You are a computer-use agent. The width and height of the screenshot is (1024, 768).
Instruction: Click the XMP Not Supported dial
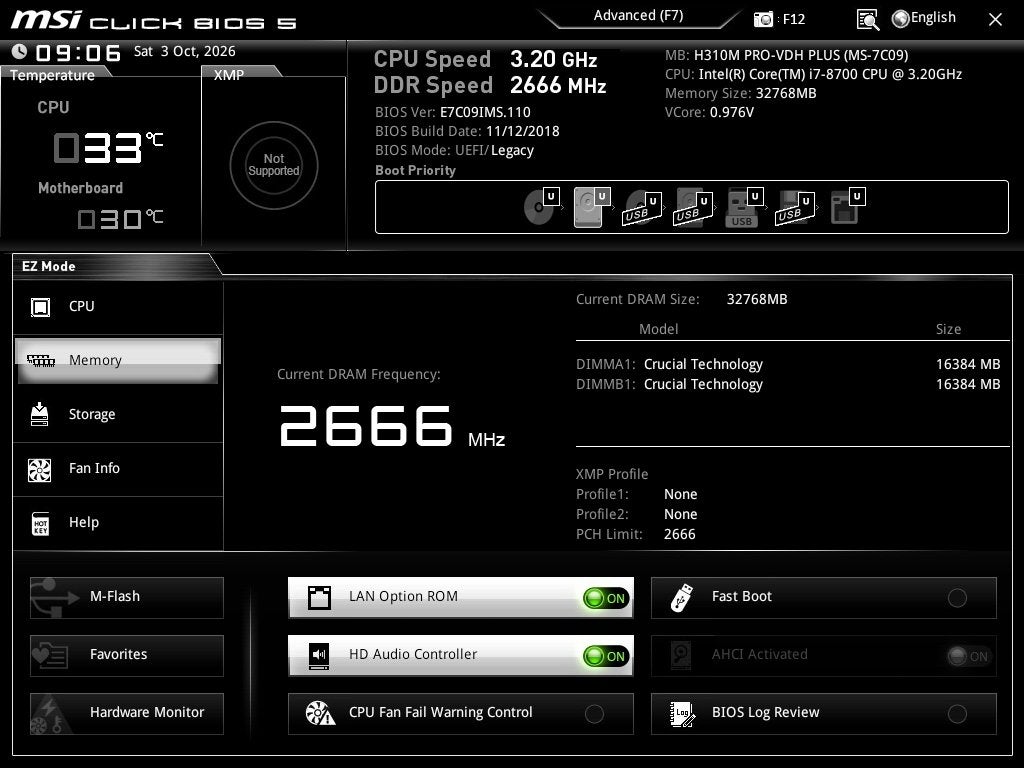[274, 165]
